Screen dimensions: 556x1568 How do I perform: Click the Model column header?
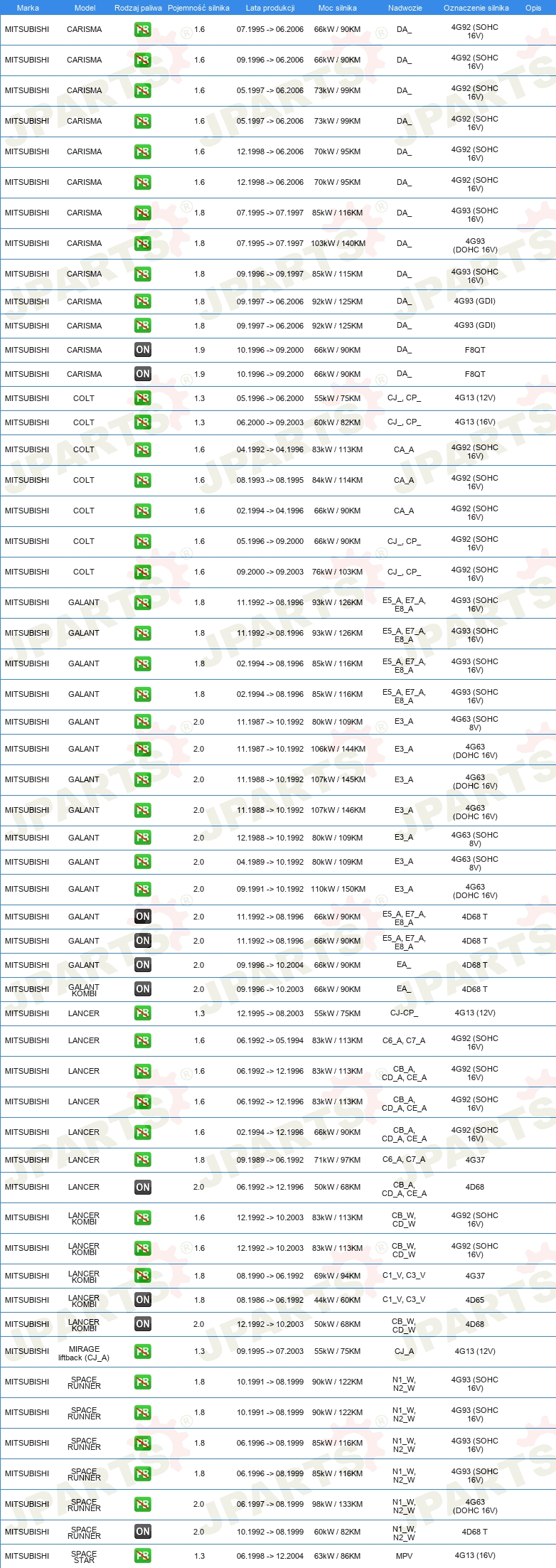pyautogui.click(x=85, y=8)
